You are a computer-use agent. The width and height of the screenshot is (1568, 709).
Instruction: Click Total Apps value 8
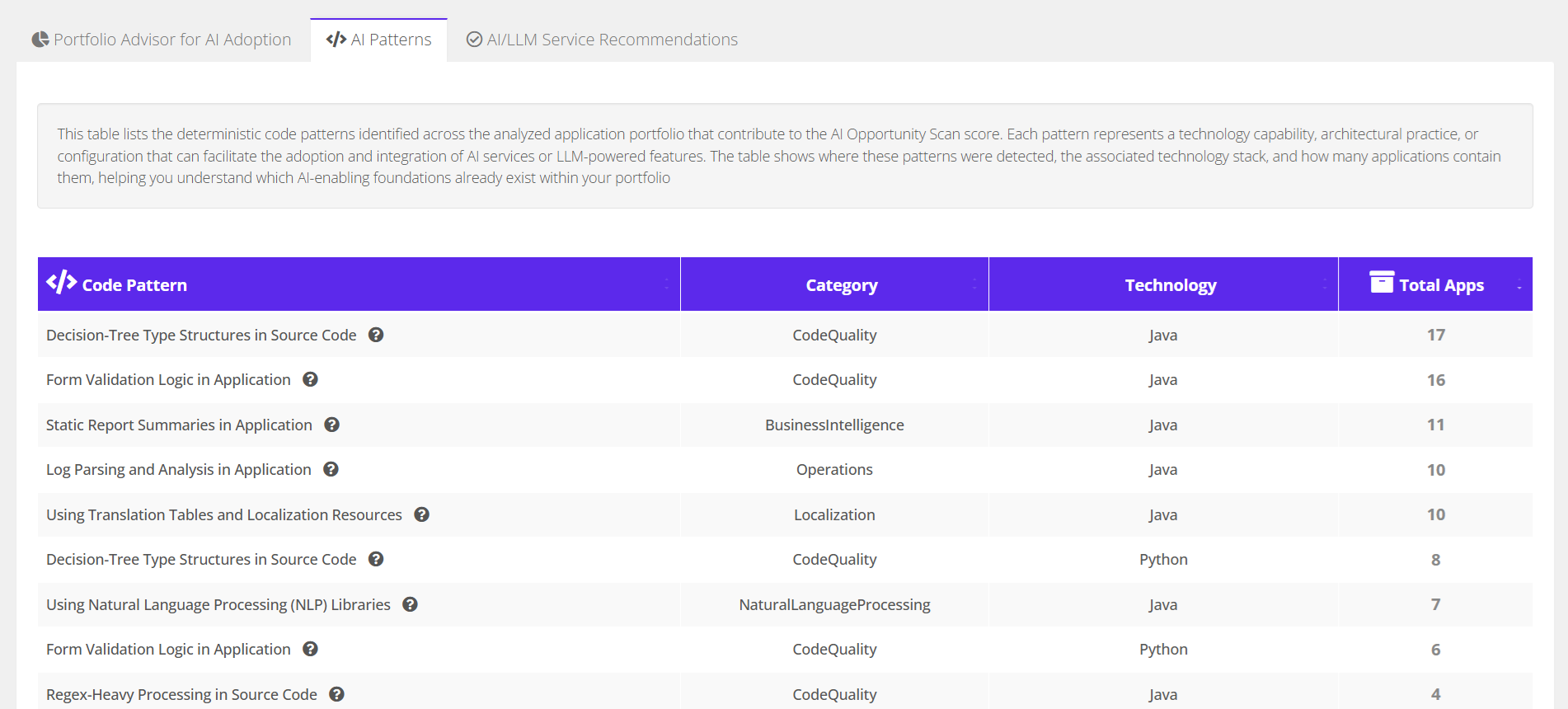click(1436, 560)
